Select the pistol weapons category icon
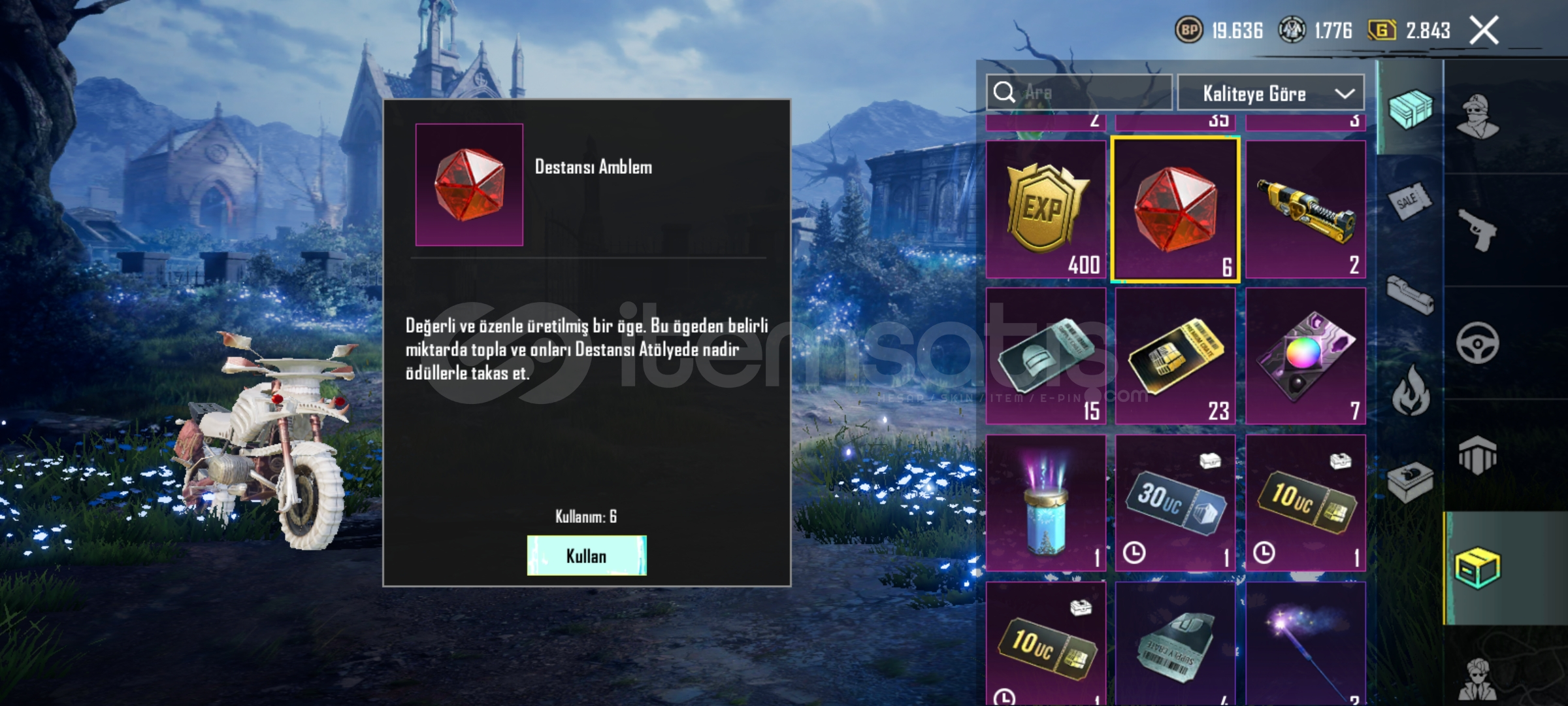The height and width of the screenshot is (706, 1568). coord(1477,229)
